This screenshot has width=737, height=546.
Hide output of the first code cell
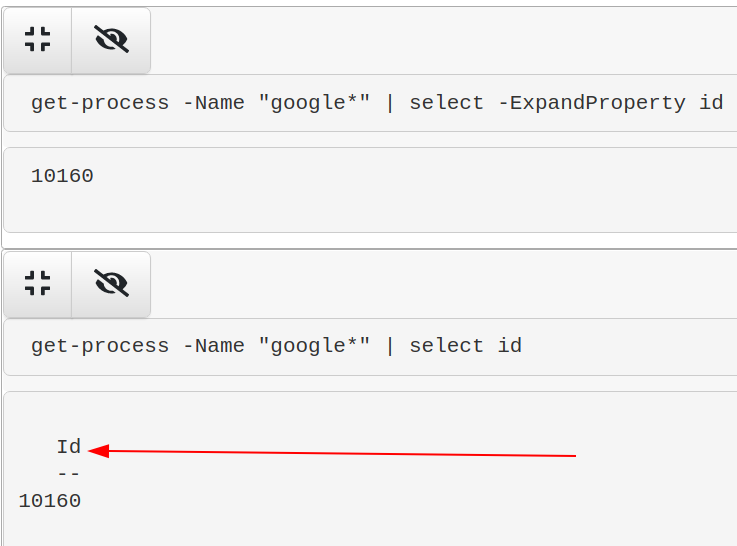click(x=111, y=40)
